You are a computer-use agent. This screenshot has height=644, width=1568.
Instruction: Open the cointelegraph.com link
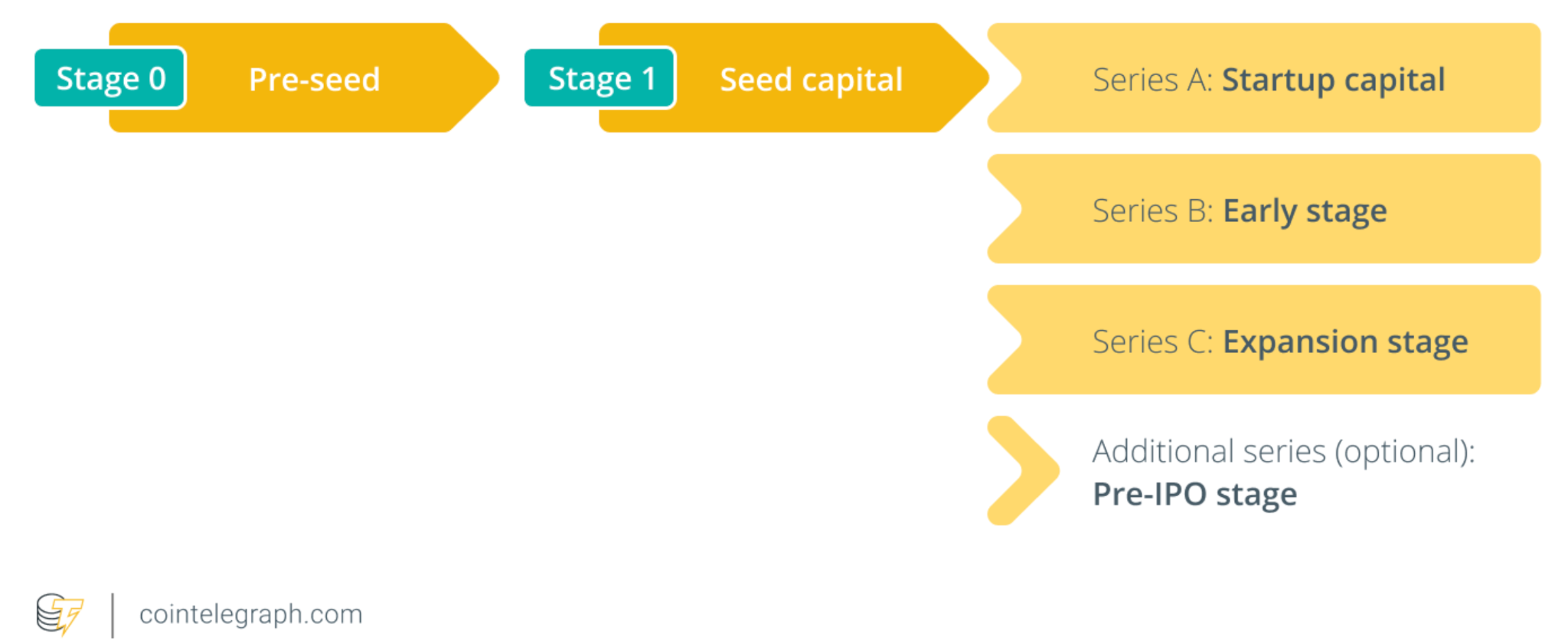pos(250,614)
